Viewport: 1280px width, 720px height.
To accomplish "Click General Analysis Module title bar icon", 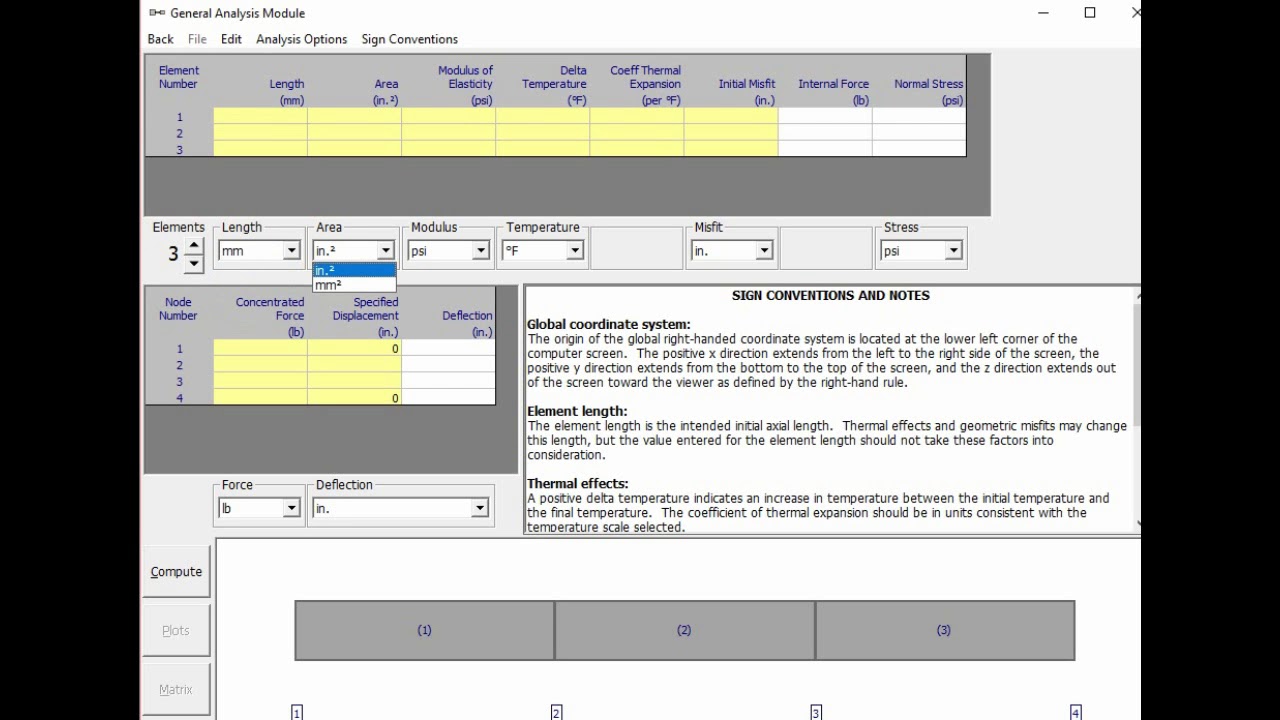I will click(157, 13).
